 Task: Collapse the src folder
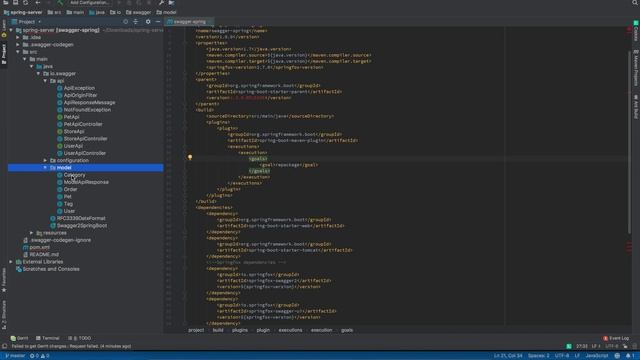[18, 52]
